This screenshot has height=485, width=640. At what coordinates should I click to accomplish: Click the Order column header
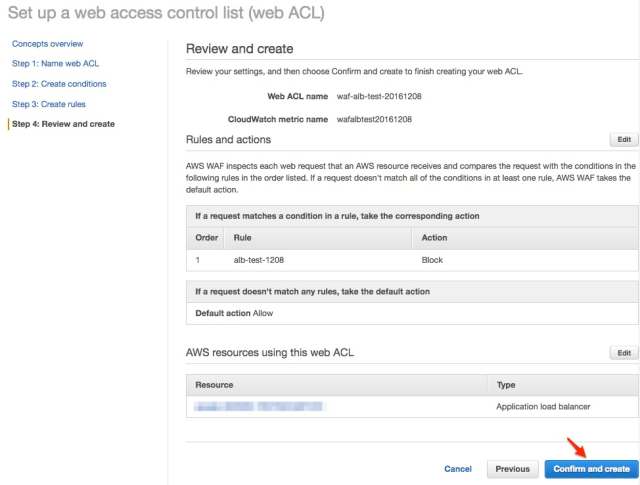tap(207, 238)
